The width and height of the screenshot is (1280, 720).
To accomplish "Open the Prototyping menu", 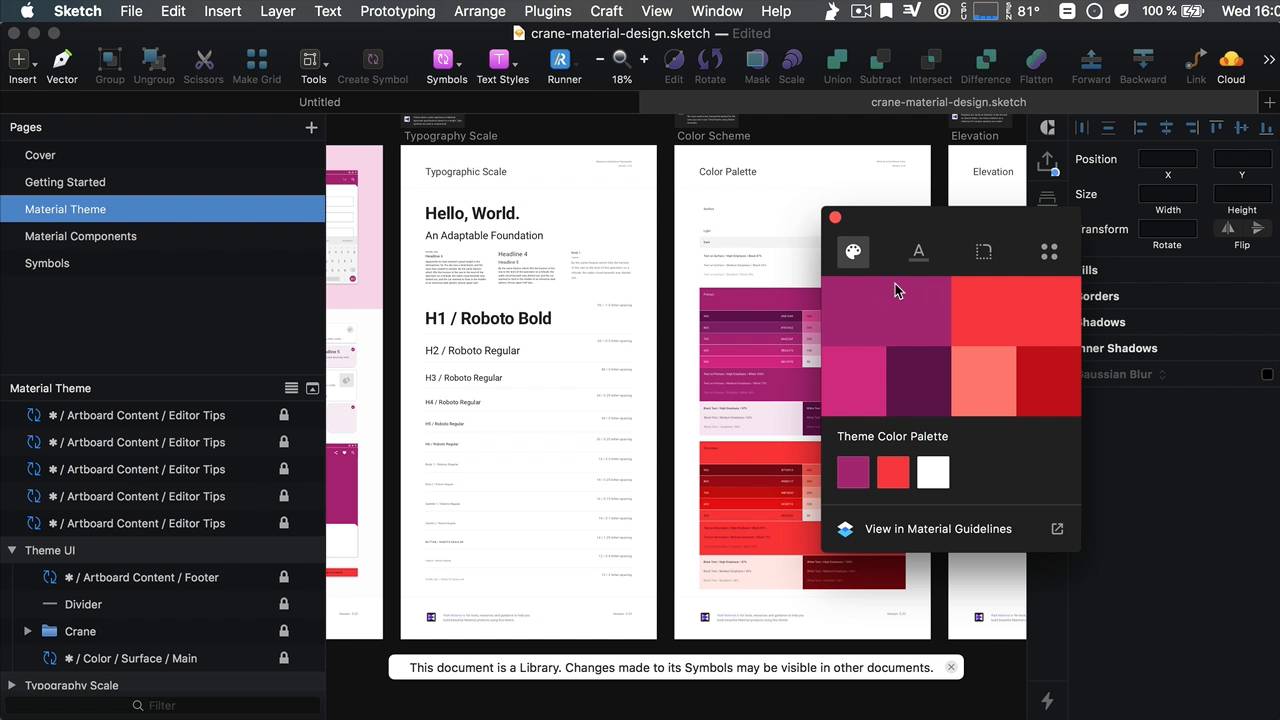I will 397,11.
